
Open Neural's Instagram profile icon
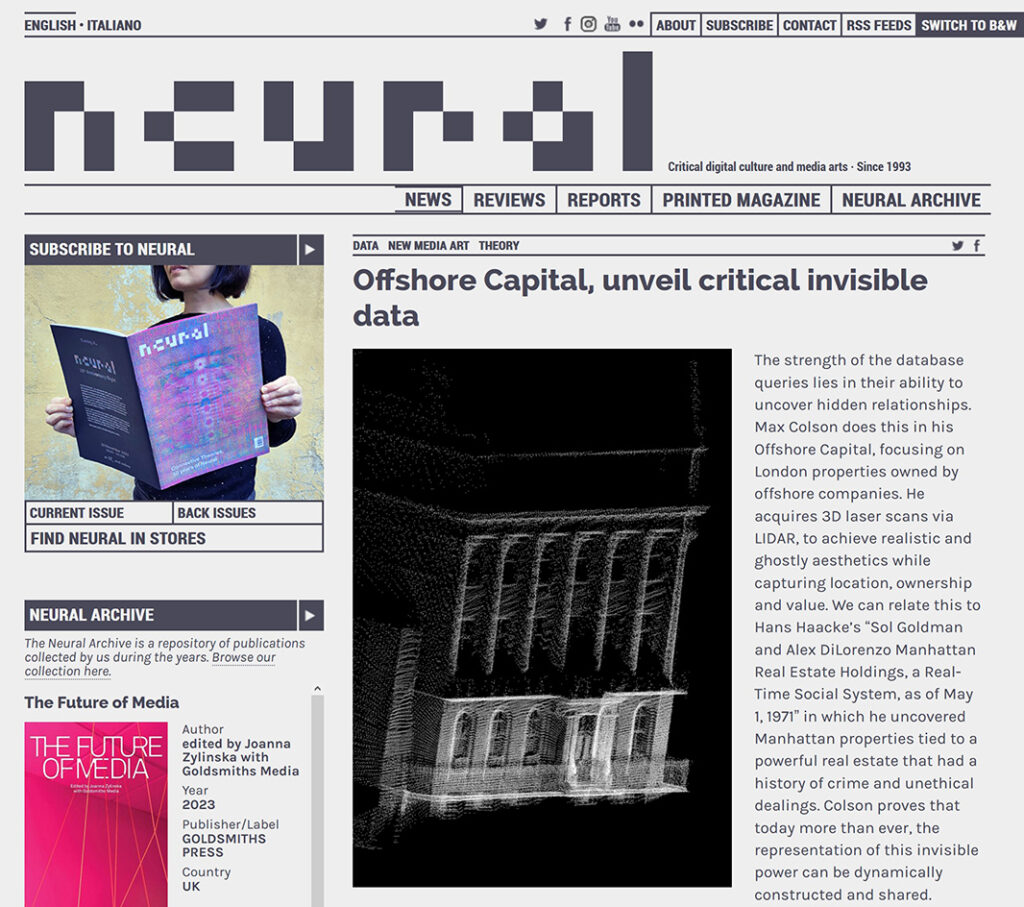pyautogui.click(x=589, y=25)
